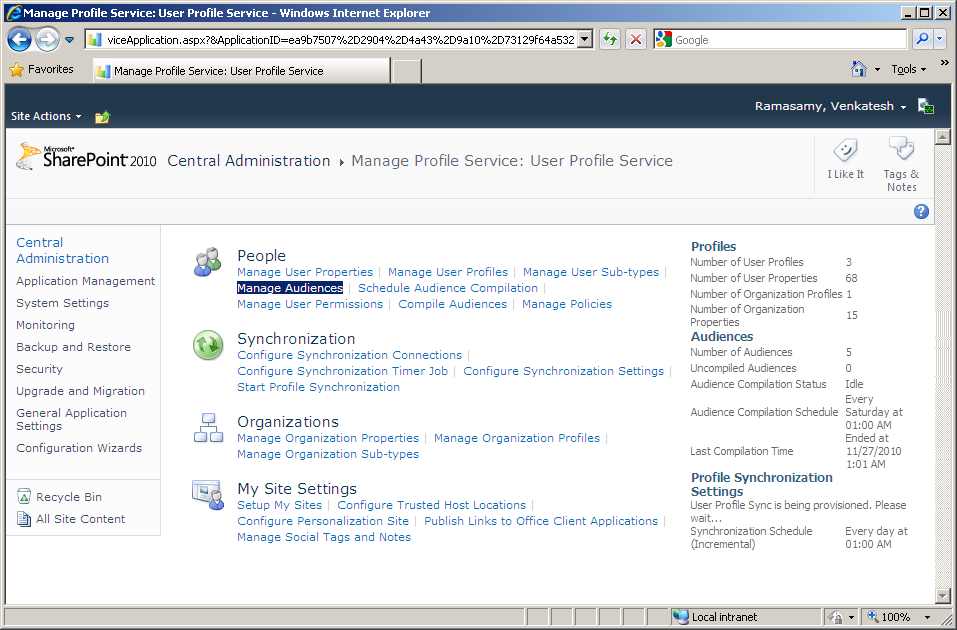Click the Organizations chart icon

(208, 428)
